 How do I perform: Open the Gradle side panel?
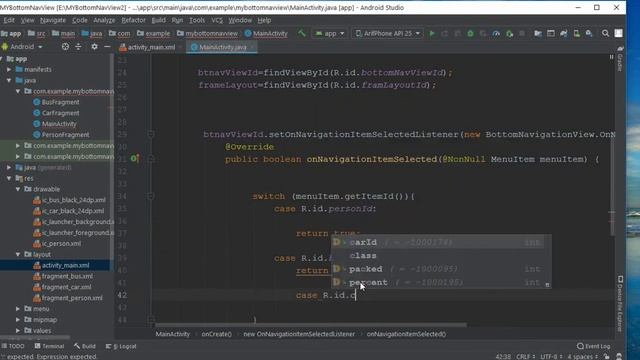pyautogui.click(x=620, y=60)
